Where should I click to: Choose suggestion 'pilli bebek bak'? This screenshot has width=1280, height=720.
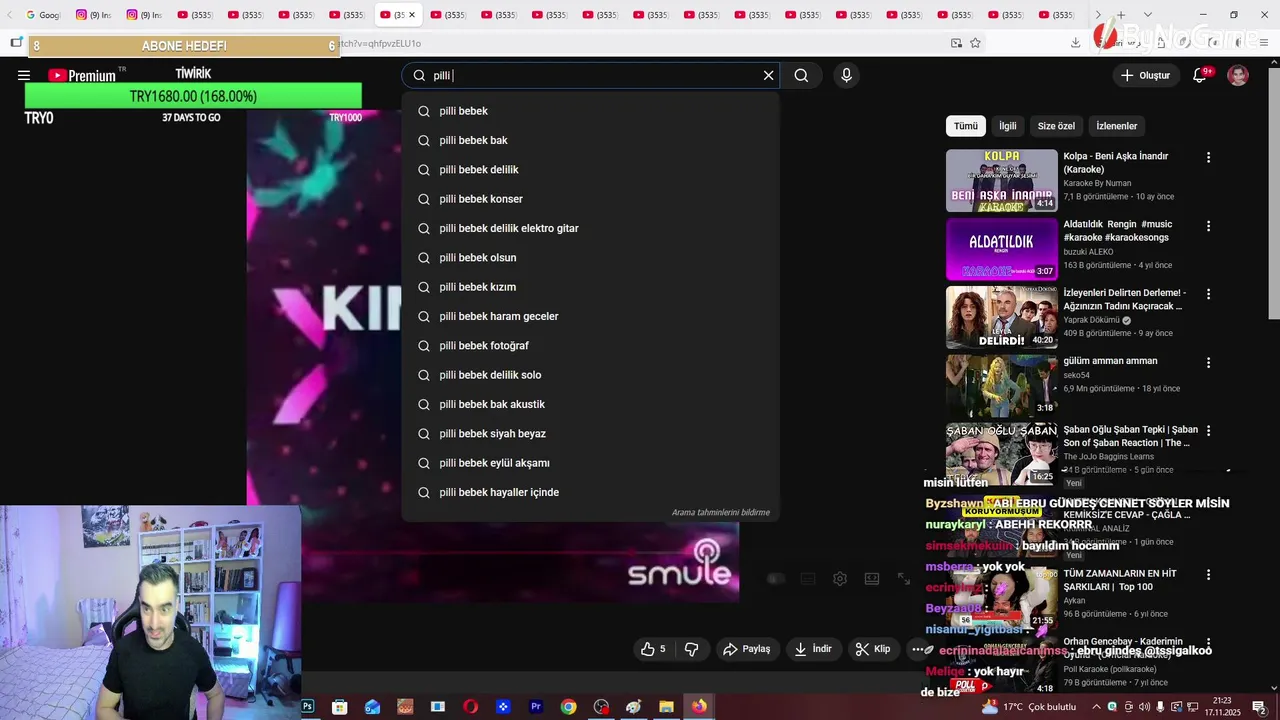point(590,140)
